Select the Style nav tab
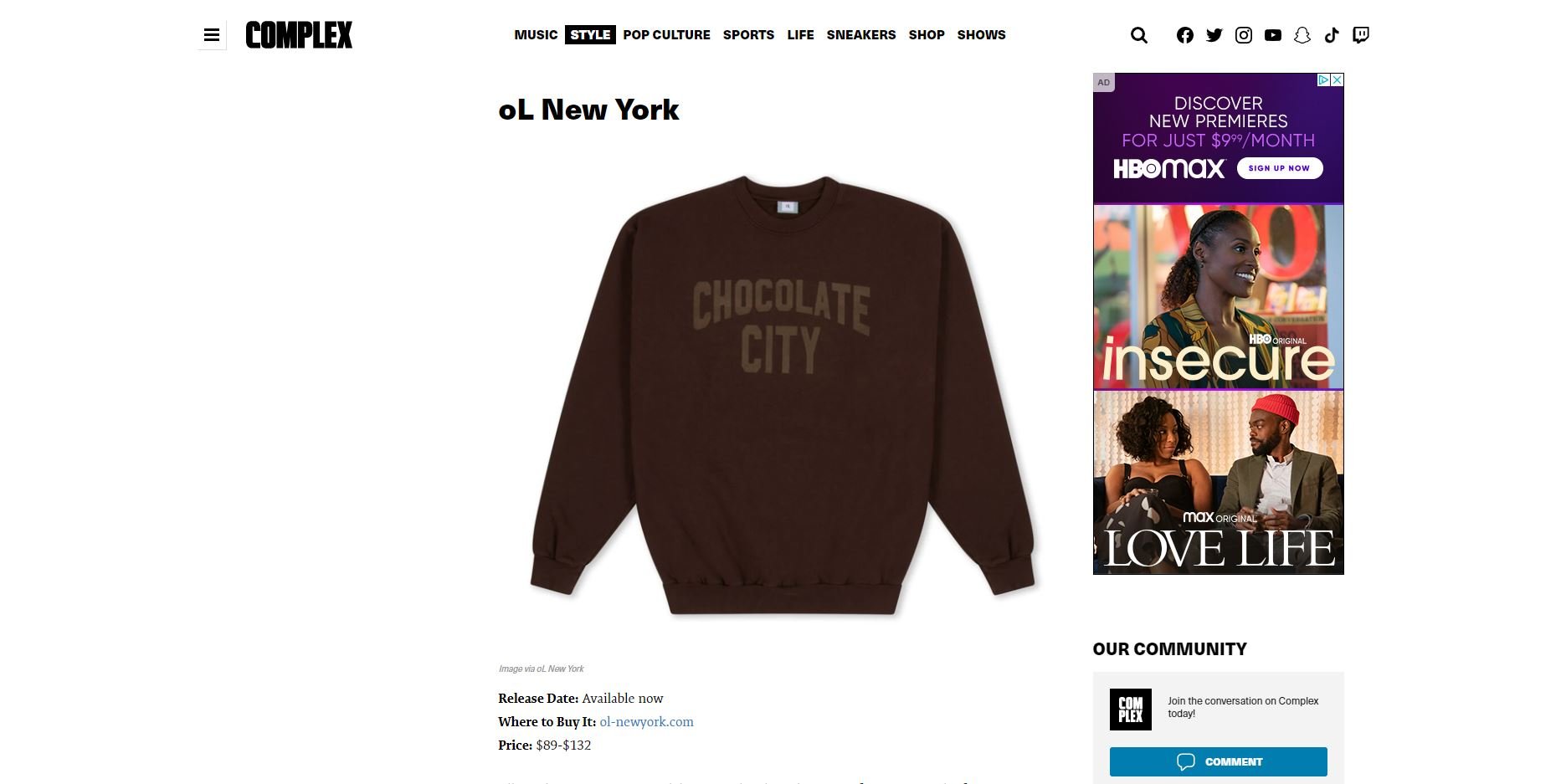Viewport: 1561px width, 784px height. (x=590, y=35)
